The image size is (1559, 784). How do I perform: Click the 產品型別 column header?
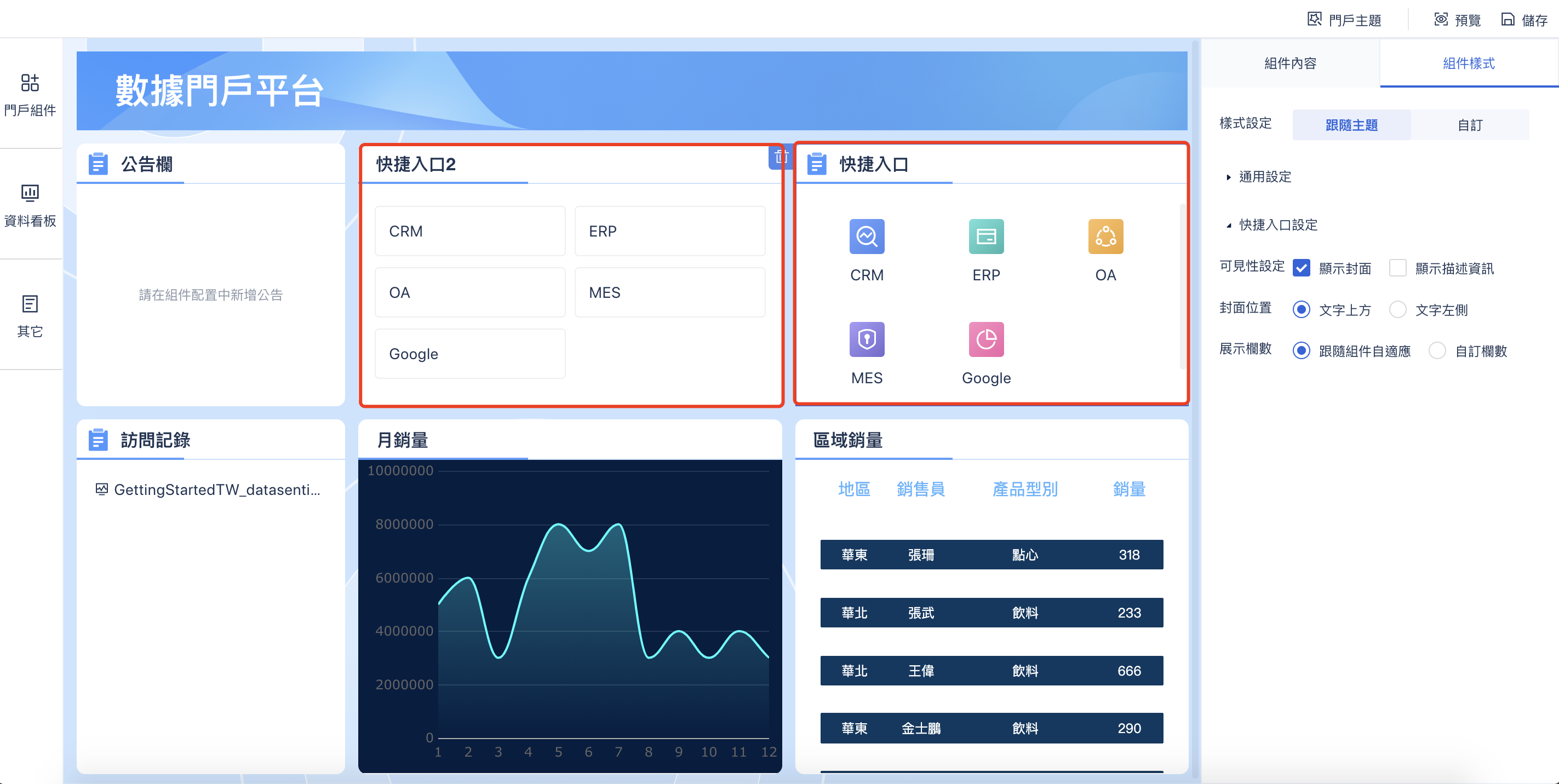coord(1024,489)
